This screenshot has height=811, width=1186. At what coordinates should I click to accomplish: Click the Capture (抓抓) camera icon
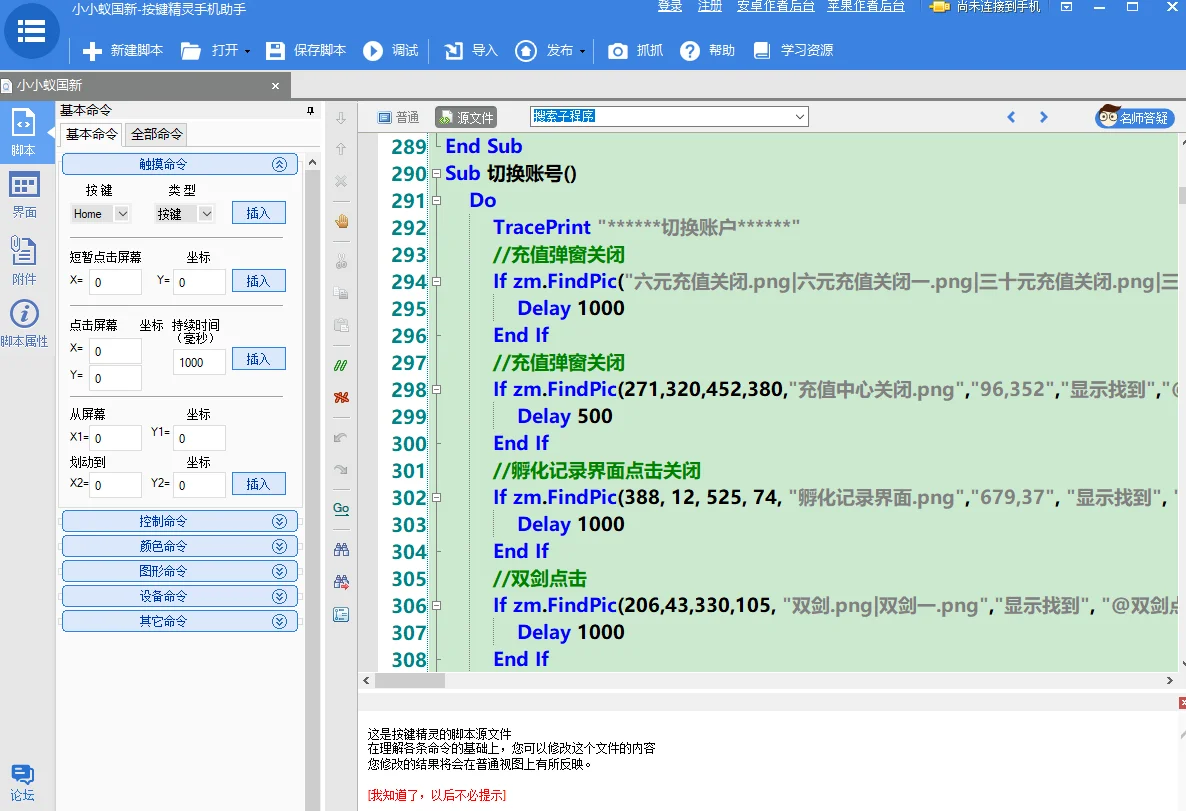pos(618,51)
